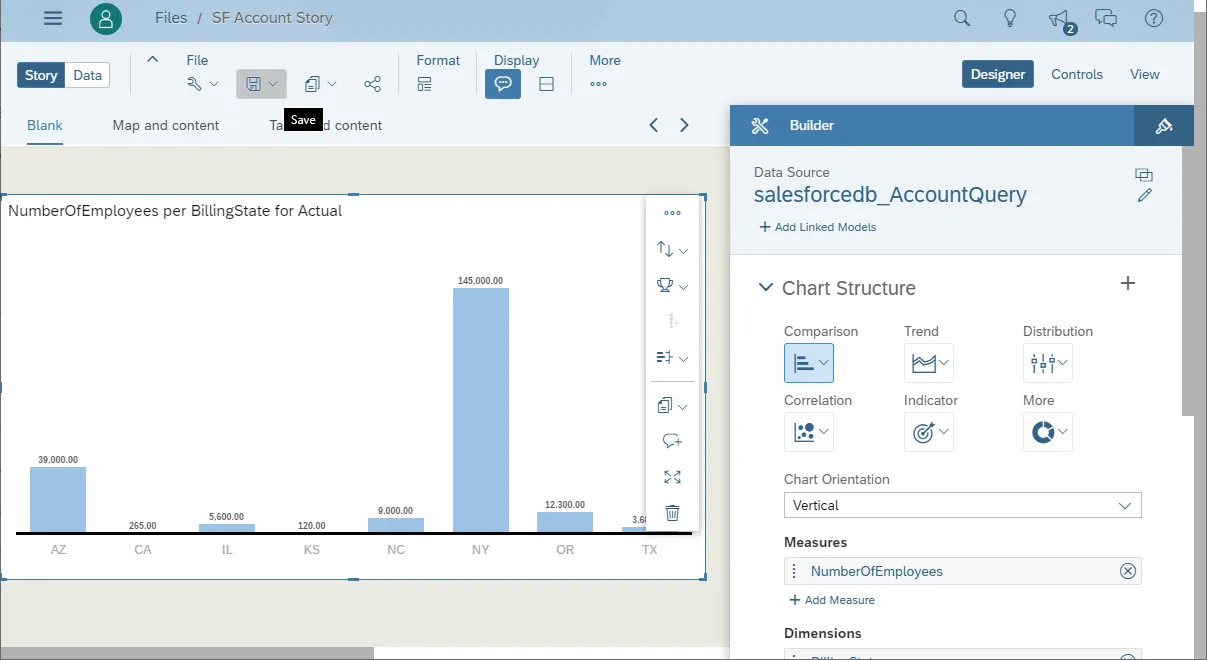The width and height of the screenshot is (1207, 660).
Task: Click the Save icon in File group
Action: click(x=254, y=84)
